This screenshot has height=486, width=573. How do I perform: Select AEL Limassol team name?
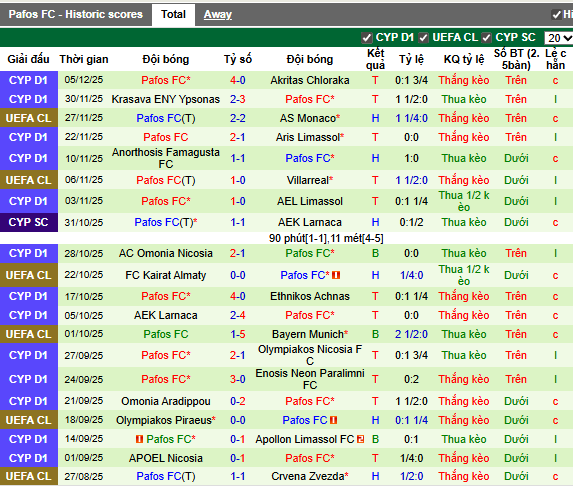click(x=310, y=201)
